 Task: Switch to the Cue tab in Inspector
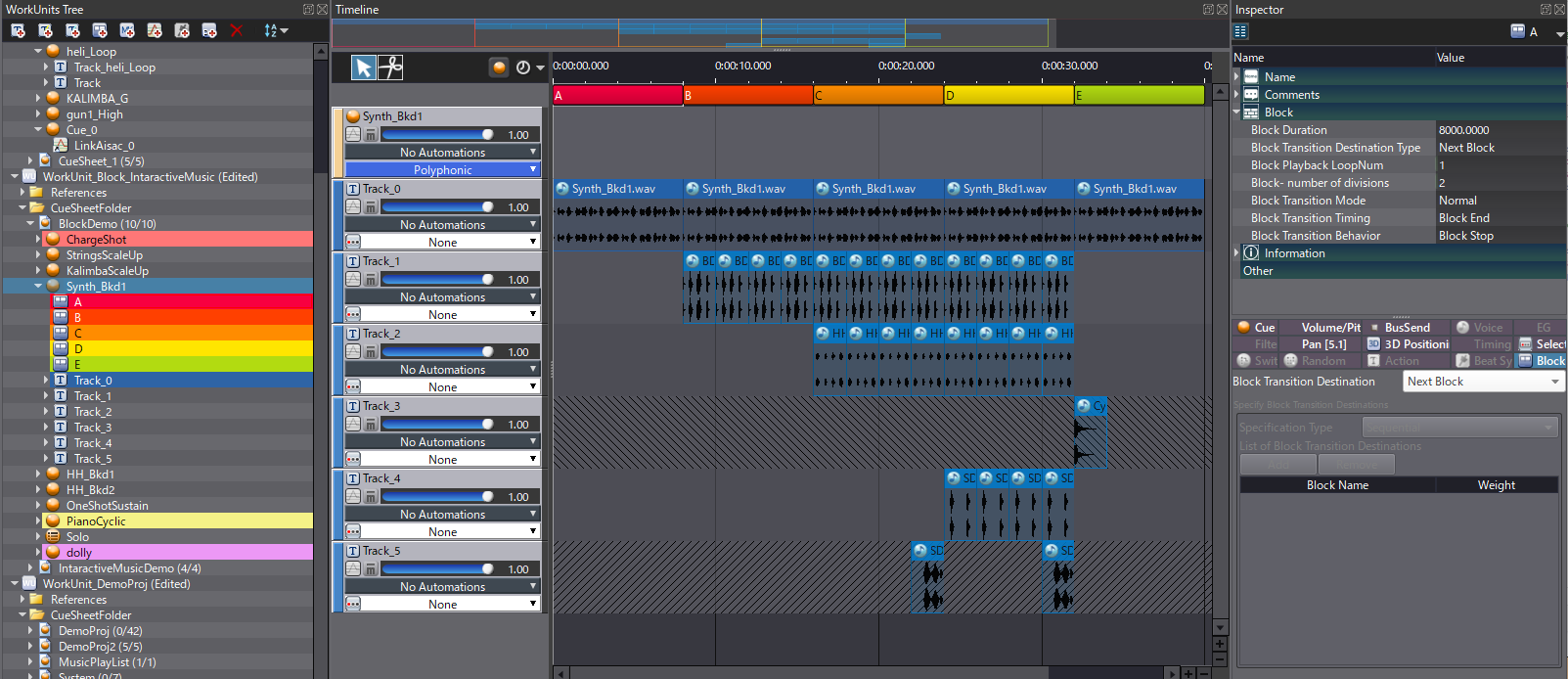pyautogui.click(x=1256, y=328)
